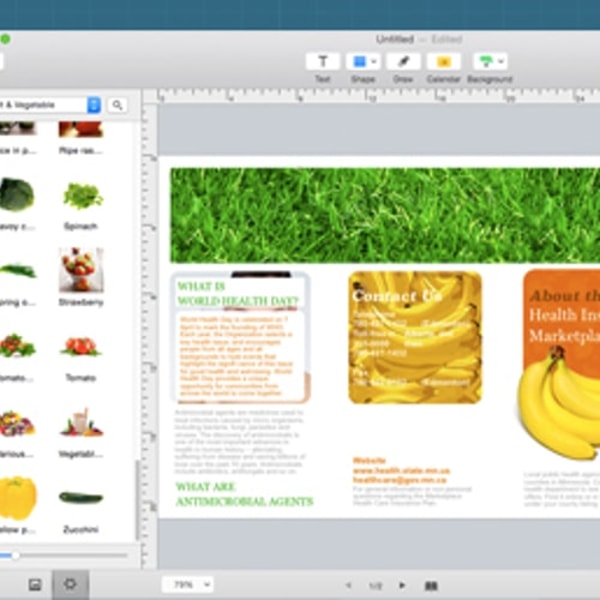Select the orange World Health Day paragraph
This screenshot has width=600, height=600.
(236, 356)
